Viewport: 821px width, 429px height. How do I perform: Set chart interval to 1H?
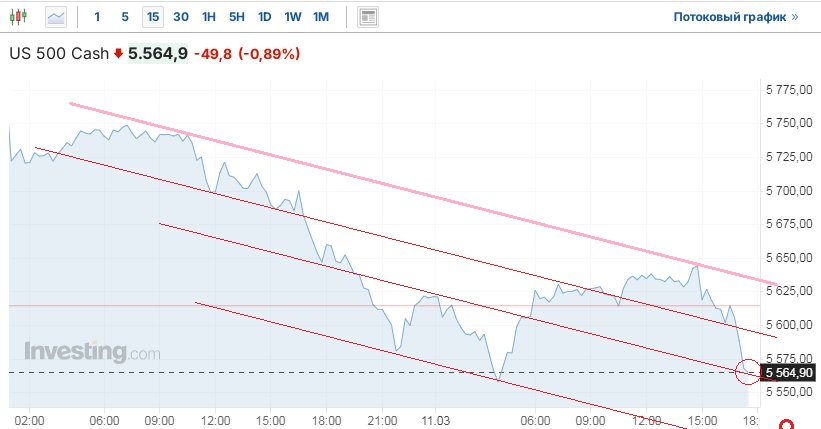pyautogui.click(x=208, y=17)
